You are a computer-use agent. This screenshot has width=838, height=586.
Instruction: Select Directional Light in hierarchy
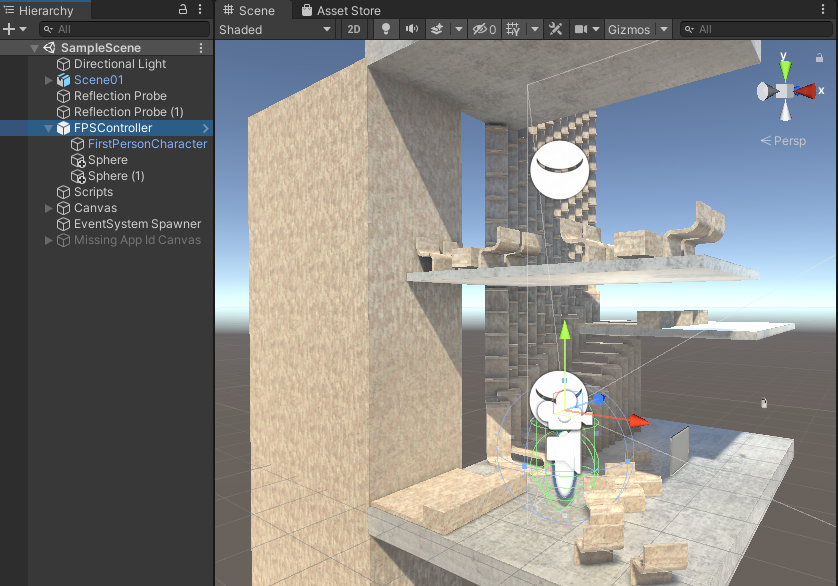tap(120, 64)
